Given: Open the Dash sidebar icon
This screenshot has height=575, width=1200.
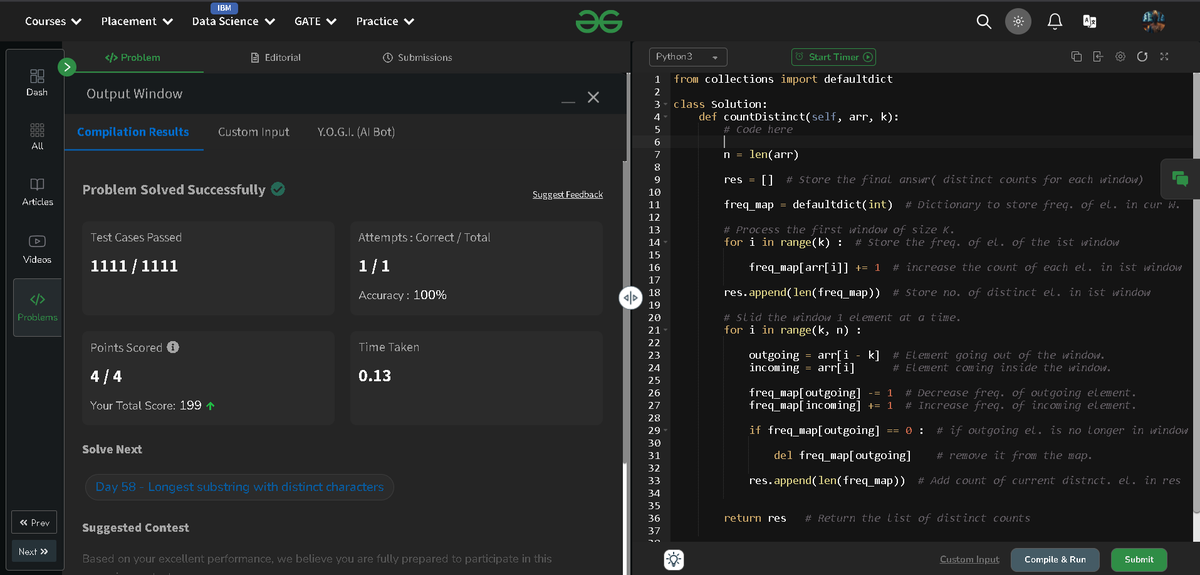Looking at the screenshot, I should point(37,82).
